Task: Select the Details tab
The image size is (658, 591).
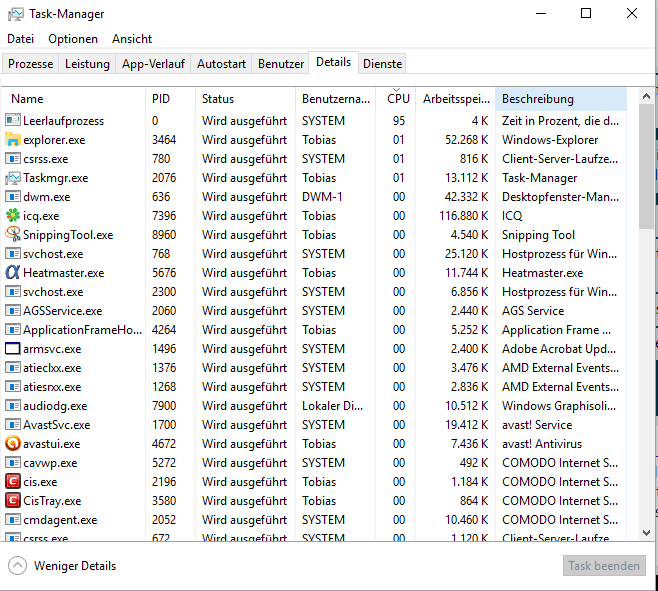Action: click(x=334, y=62)
